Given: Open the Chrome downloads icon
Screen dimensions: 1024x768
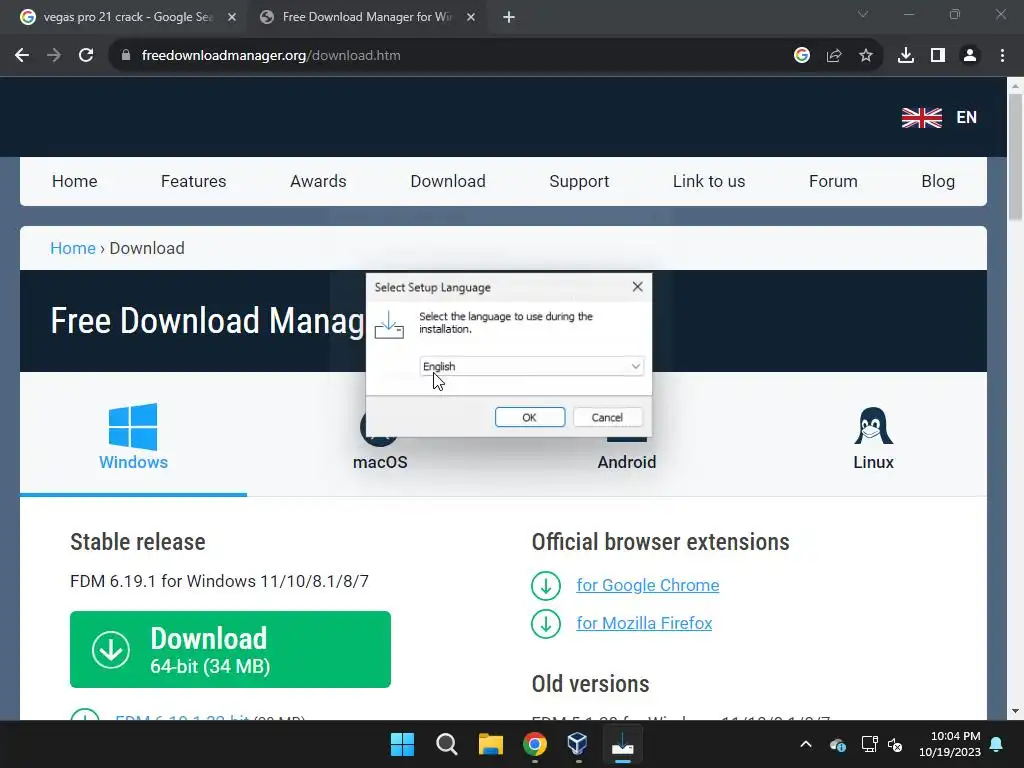Looking at the screenshot, I should coord(906,56).
